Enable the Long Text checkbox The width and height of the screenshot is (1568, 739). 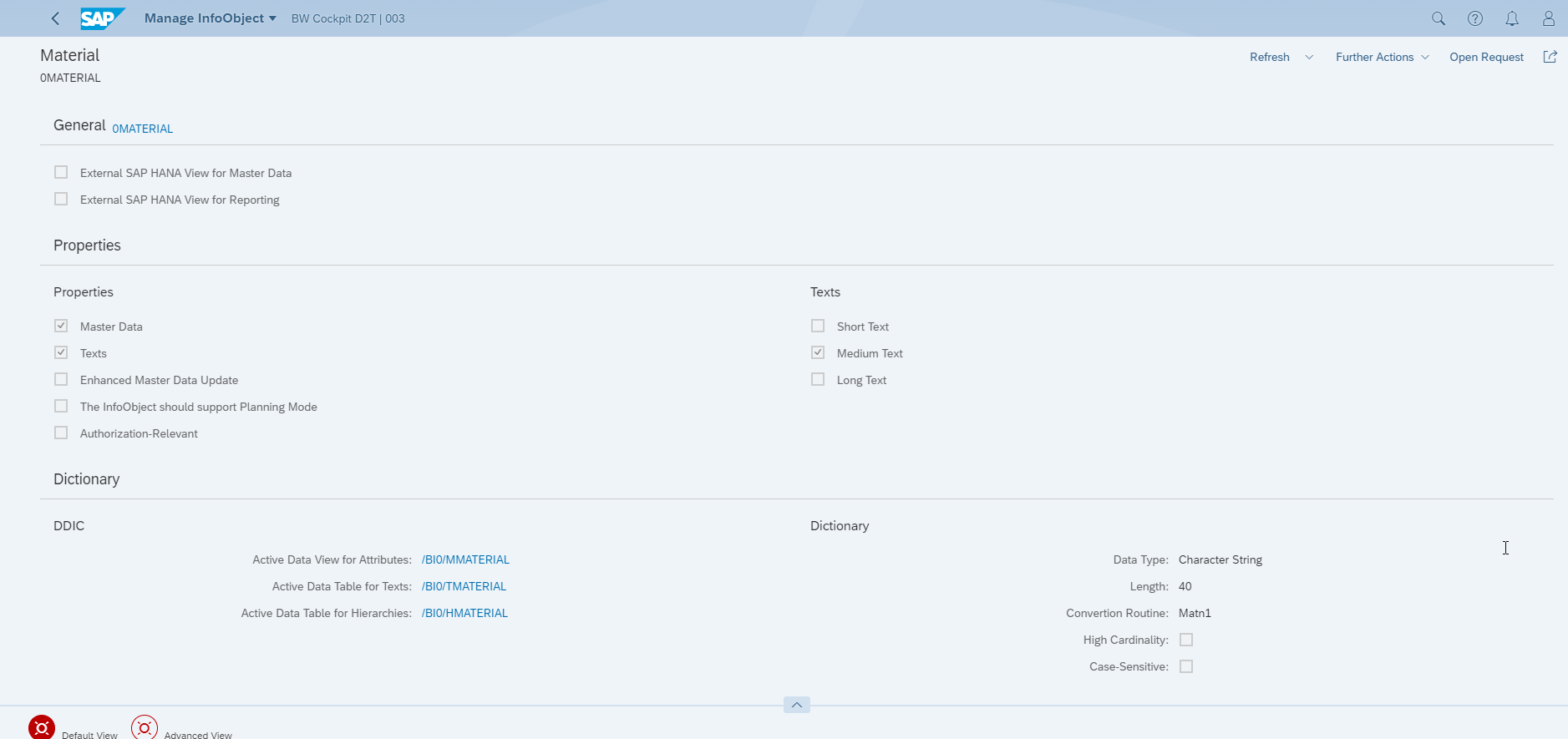[818, 379]
